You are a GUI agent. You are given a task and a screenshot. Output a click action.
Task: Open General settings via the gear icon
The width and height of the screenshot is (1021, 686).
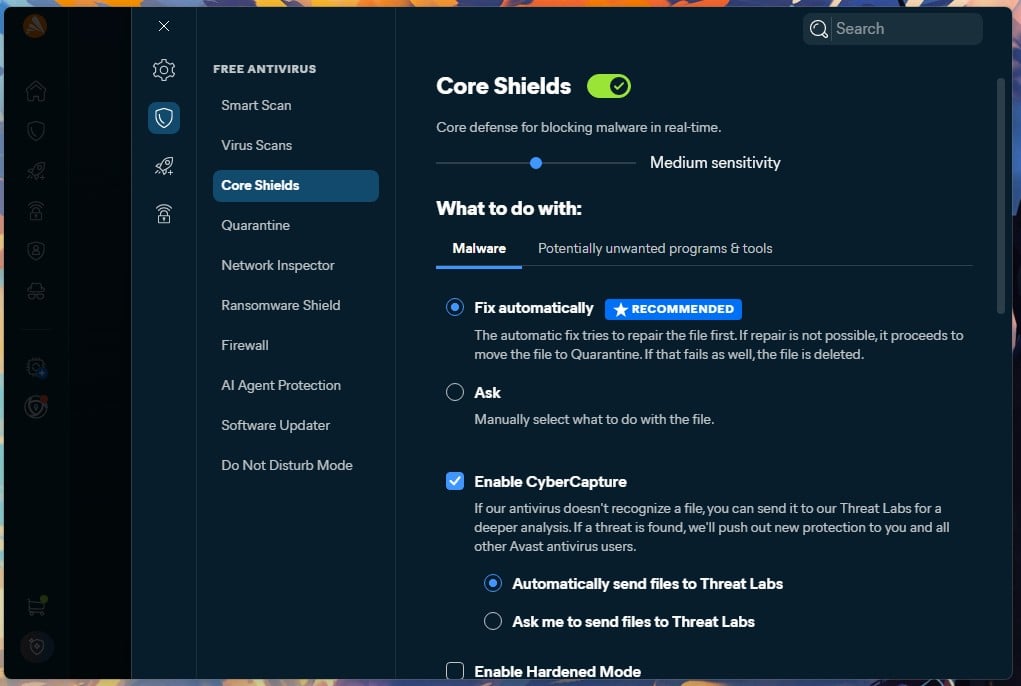click(x=163, y=70)
